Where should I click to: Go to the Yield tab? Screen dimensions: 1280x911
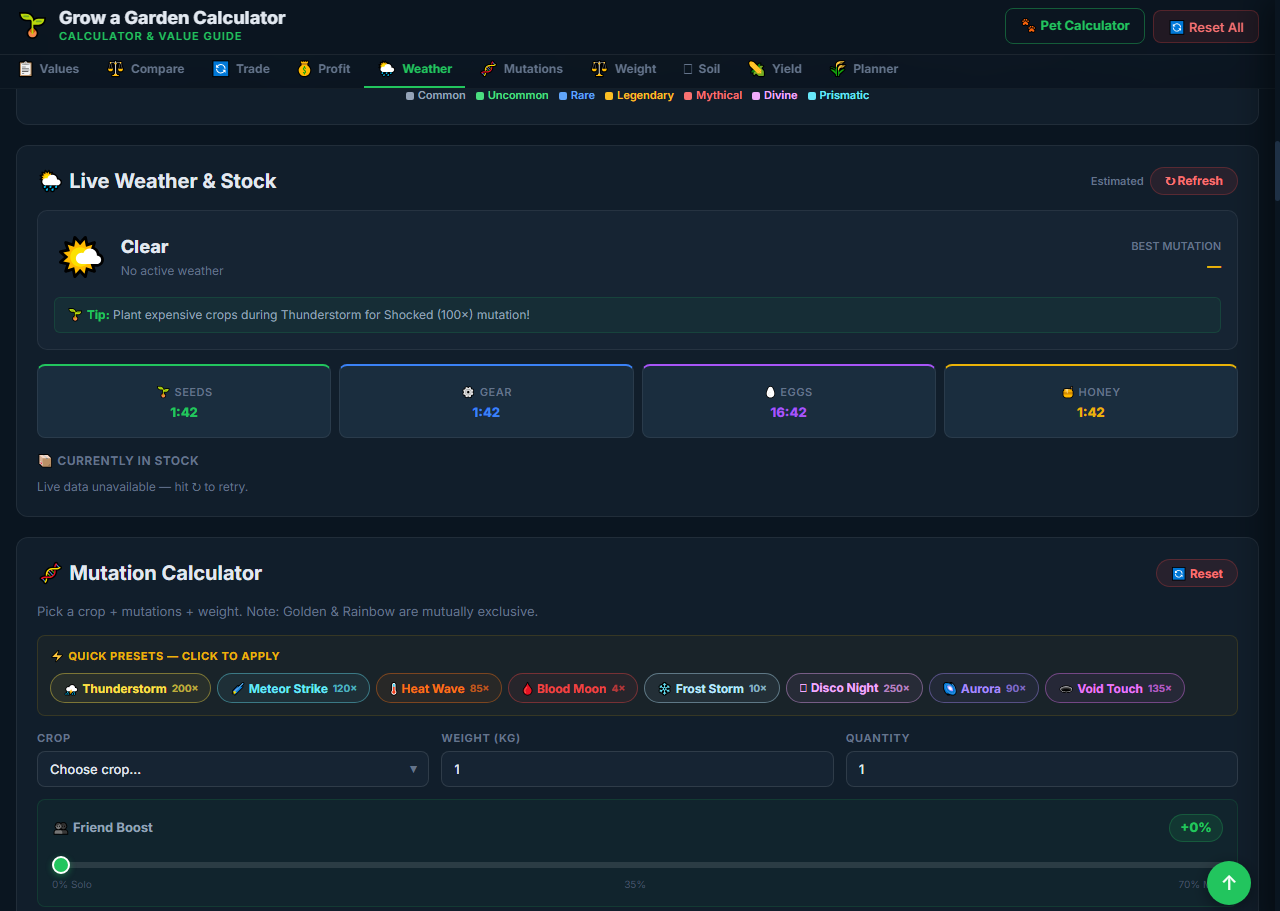point(775,69)
